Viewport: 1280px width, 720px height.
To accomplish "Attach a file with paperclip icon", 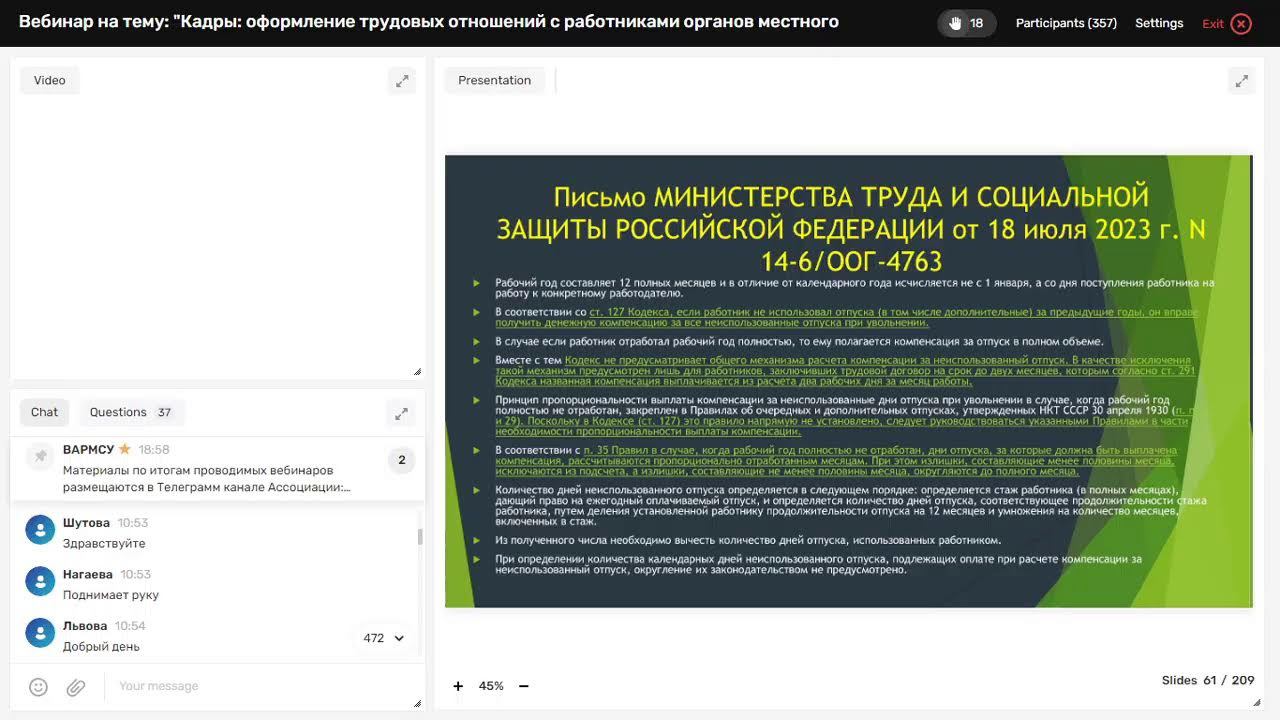I will (x=76, y=687).
